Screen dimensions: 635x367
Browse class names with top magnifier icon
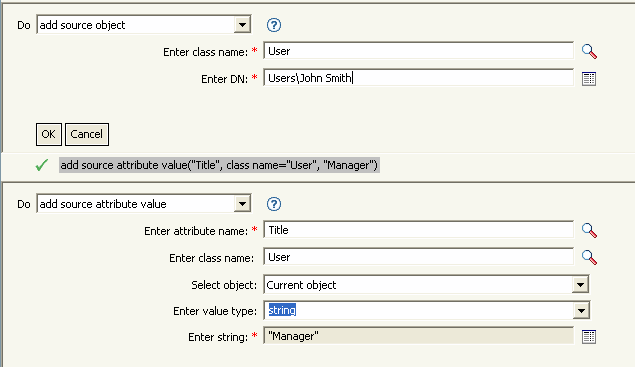589,51
